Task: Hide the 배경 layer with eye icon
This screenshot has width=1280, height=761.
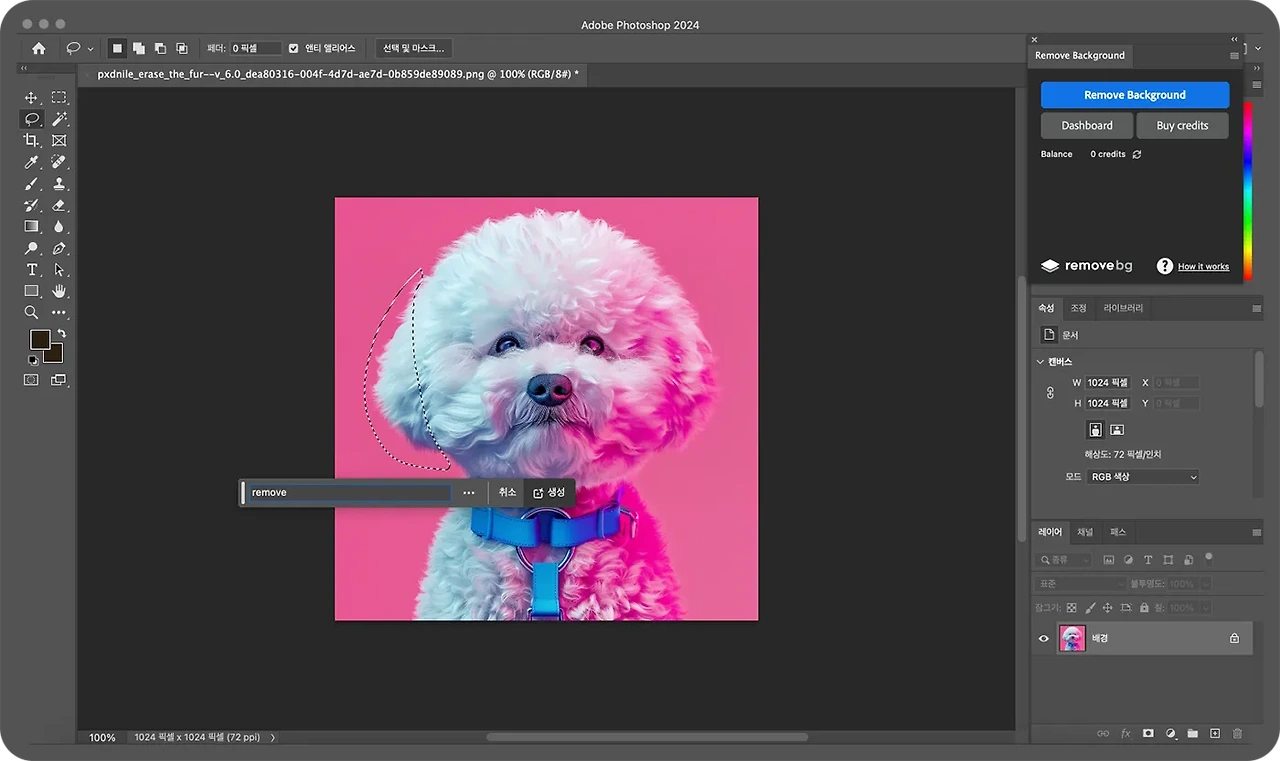Action: pos(1044,638)
